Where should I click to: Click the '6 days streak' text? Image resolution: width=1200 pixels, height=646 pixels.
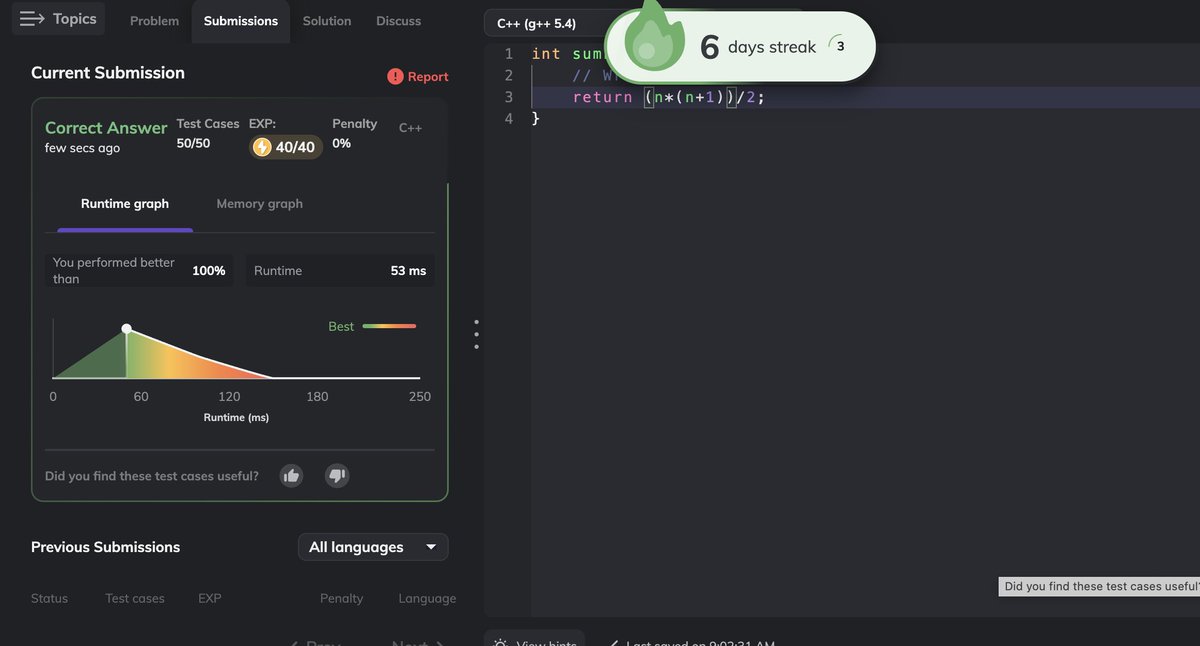click(x=758, y=47)
